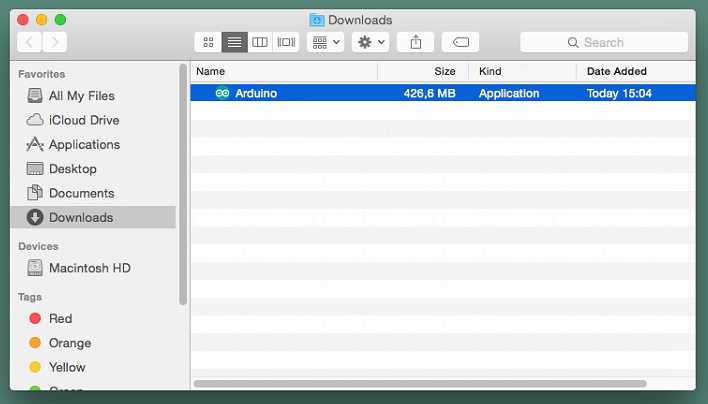Switch to icon view in toolbar
This screenshot has width=708, height=404.
tap(208, 42)
